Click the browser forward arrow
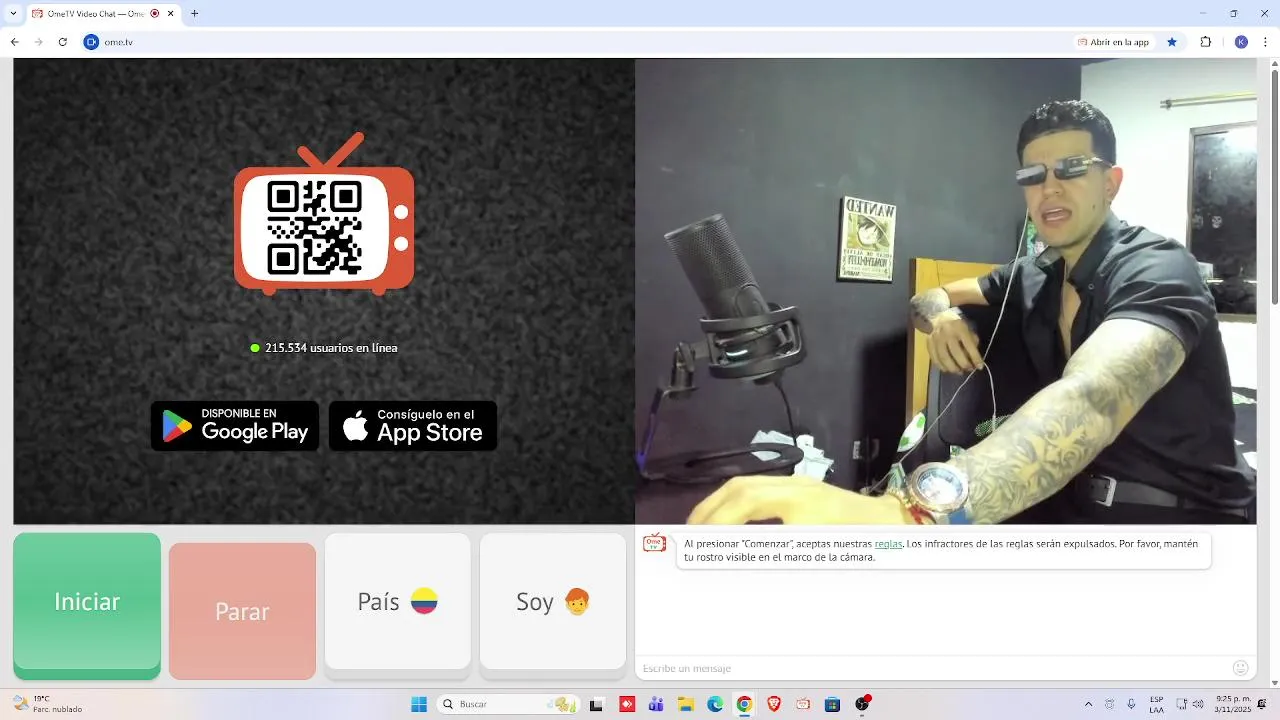This screenshot has width=1280, height=720. click(x=39, y=42)
